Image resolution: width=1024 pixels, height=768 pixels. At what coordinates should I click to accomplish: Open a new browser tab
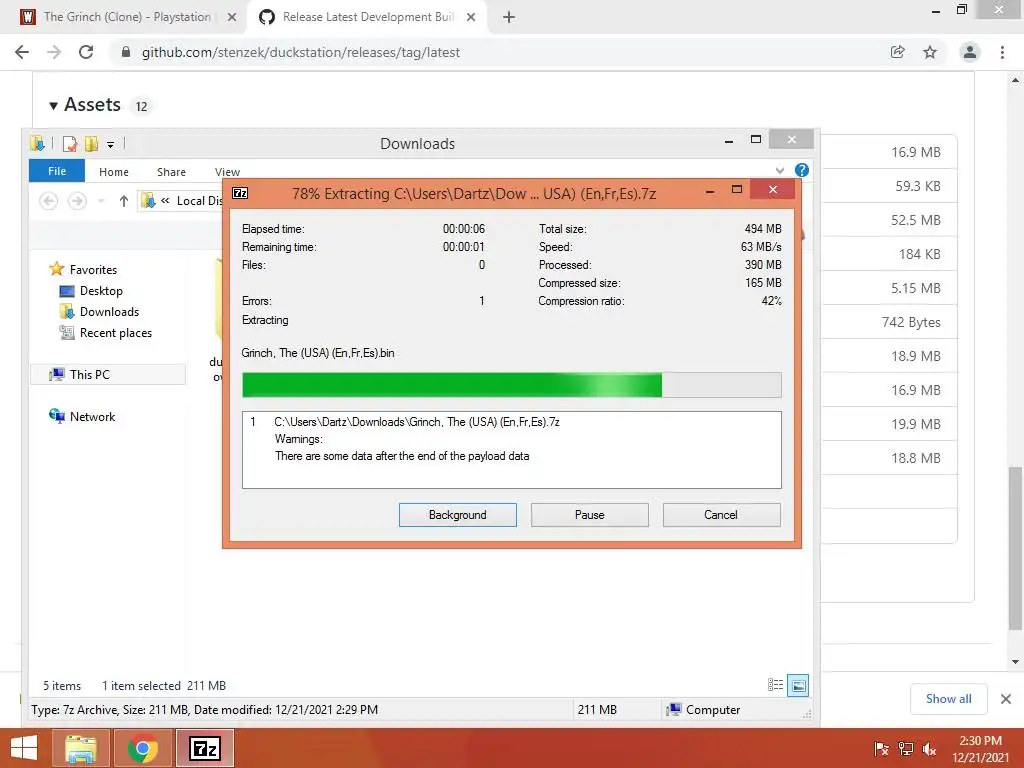point(509,17)
